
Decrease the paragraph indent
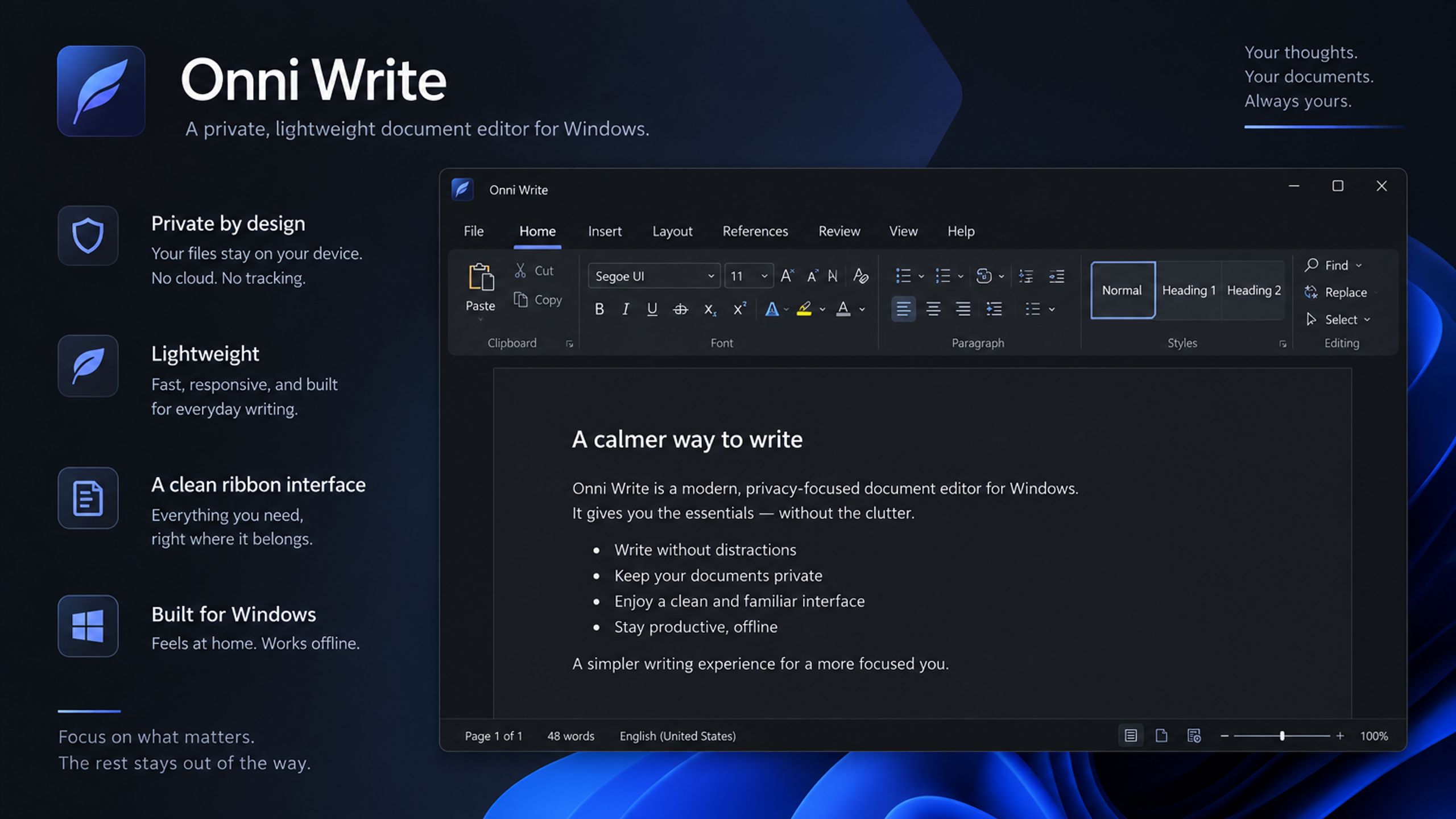pos(1026,276)
